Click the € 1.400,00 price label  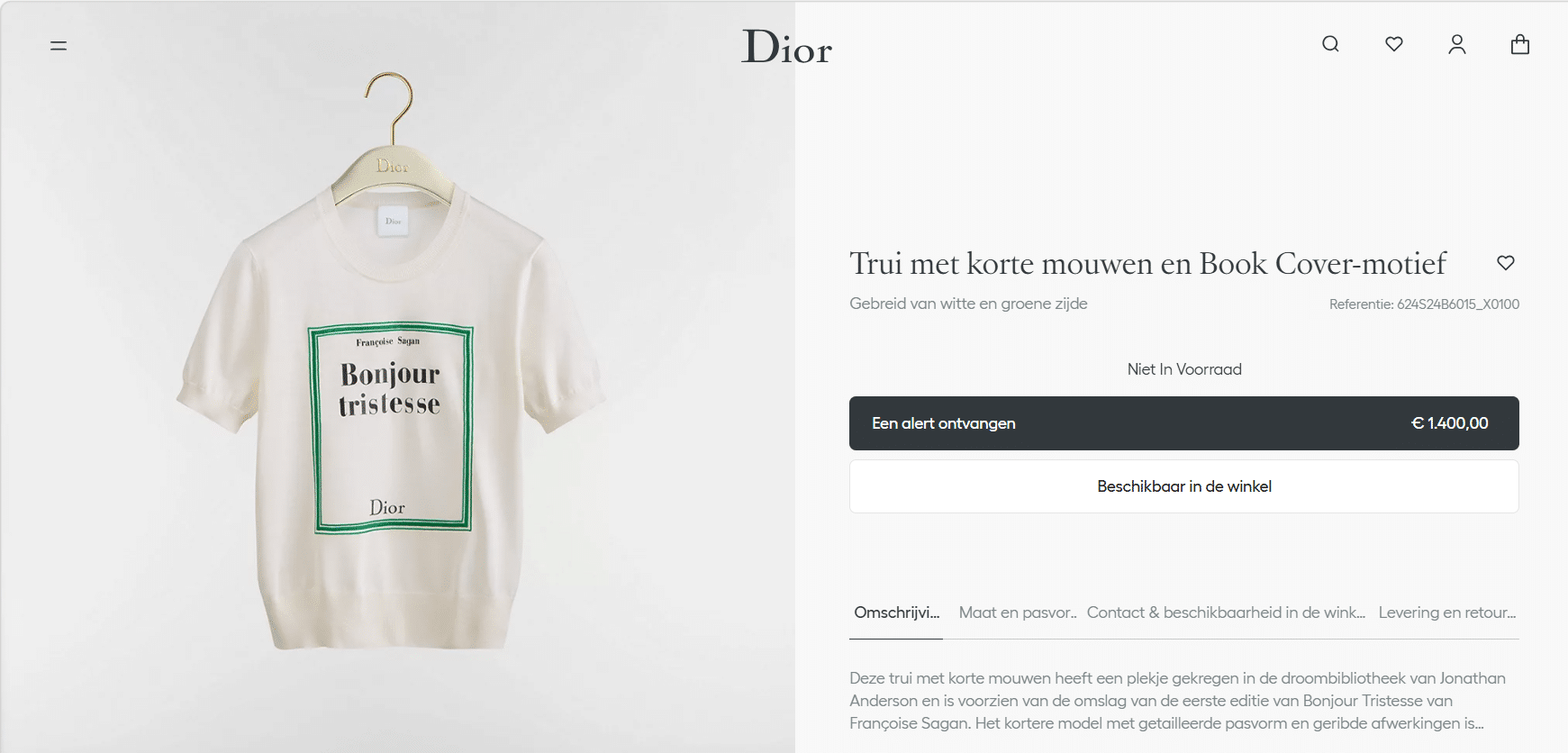point(1449,423)
